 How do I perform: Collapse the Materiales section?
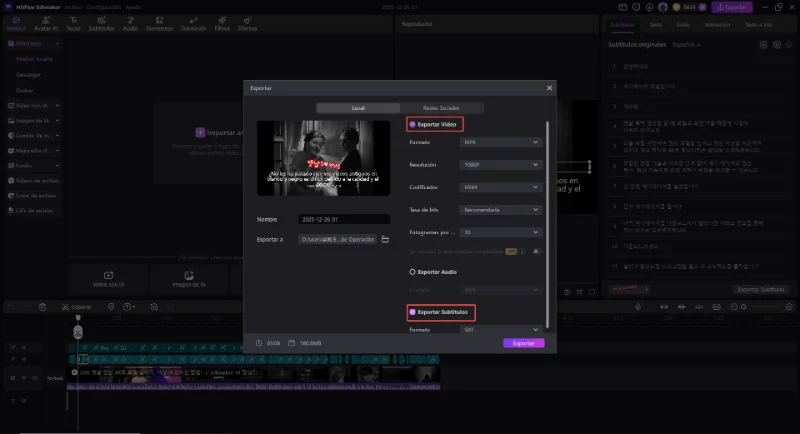tap(57, 44)
